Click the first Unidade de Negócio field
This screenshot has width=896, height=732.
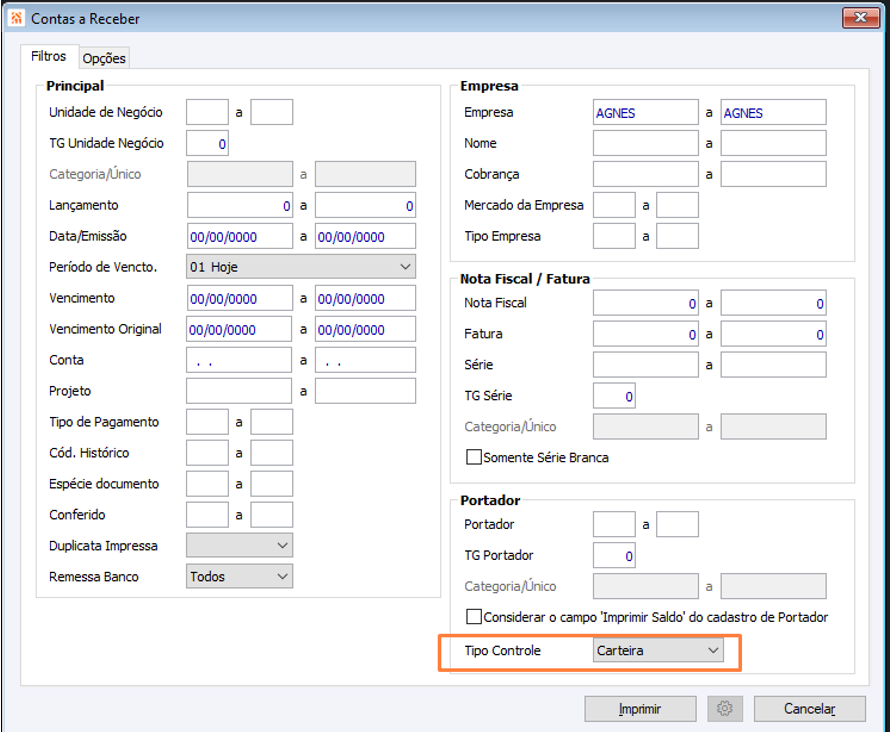pyautogui.click(x=208, y=112)
